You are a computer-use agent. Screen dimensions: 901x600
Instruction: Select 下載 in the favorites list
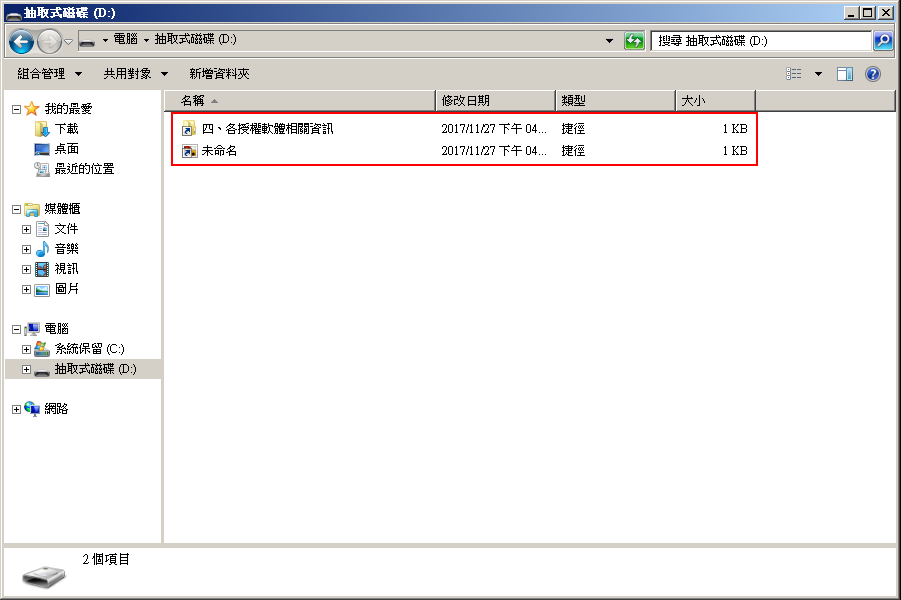click(x=66, y=129)
